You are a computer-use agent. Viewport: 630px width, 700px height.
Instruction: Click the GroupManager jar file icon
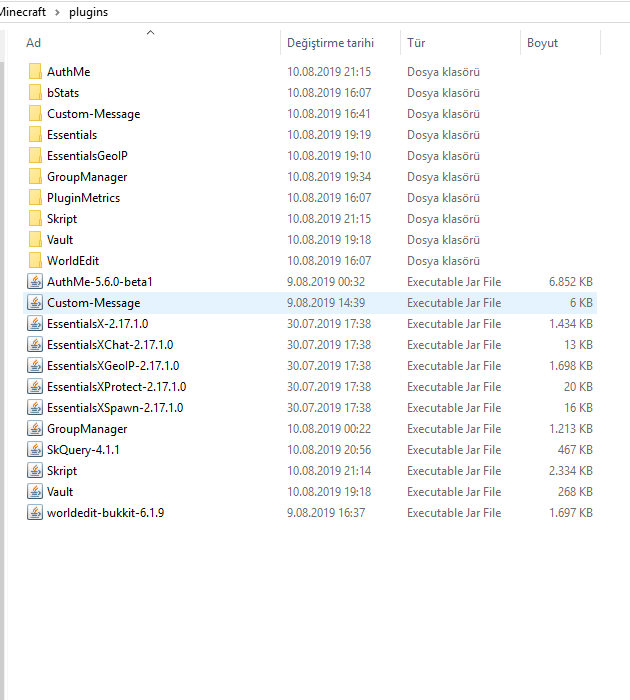pyautogui.click(x=35, y=428)
